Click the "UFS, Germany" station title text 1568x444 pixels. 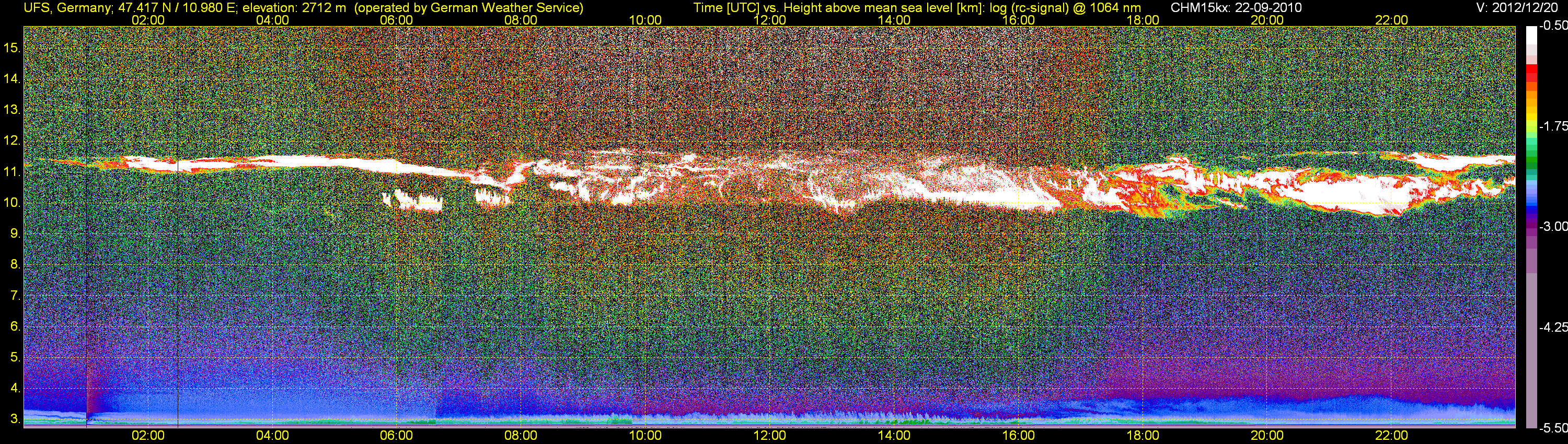point(66,7)
